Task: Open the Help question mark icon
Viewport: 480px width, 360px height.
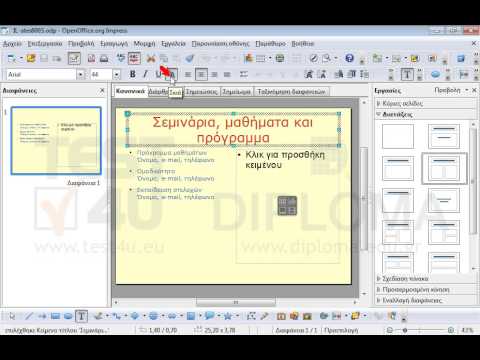Action: point(349,58)
